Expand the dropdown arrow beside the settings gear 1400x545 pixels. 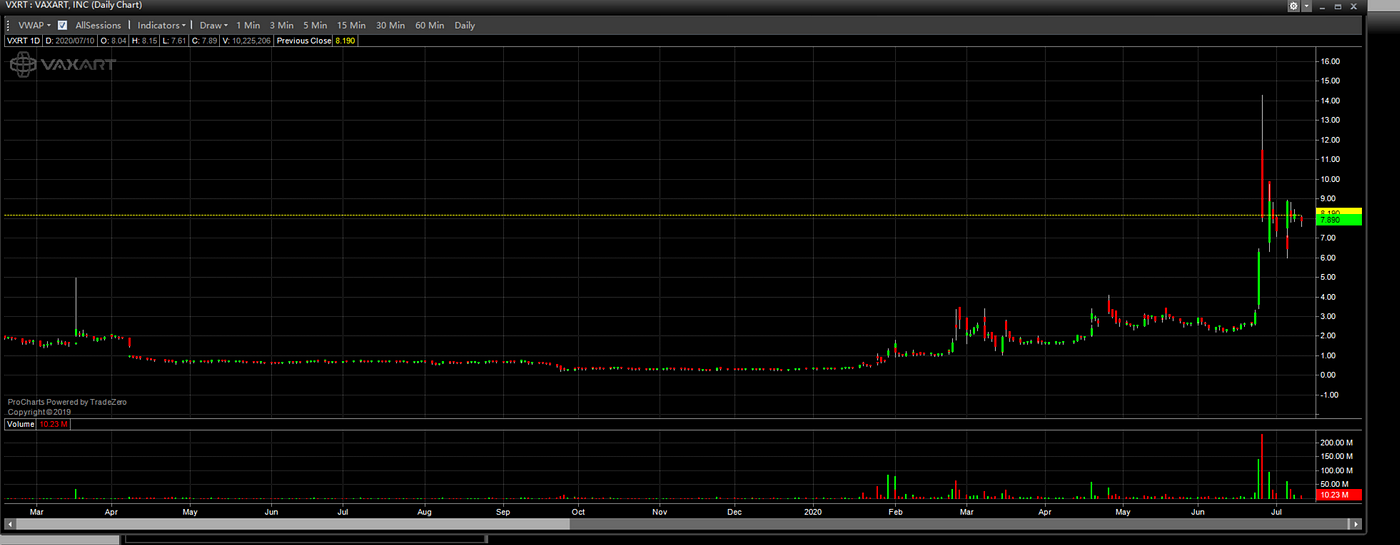pyautogui.click(x=1306, y=6)
